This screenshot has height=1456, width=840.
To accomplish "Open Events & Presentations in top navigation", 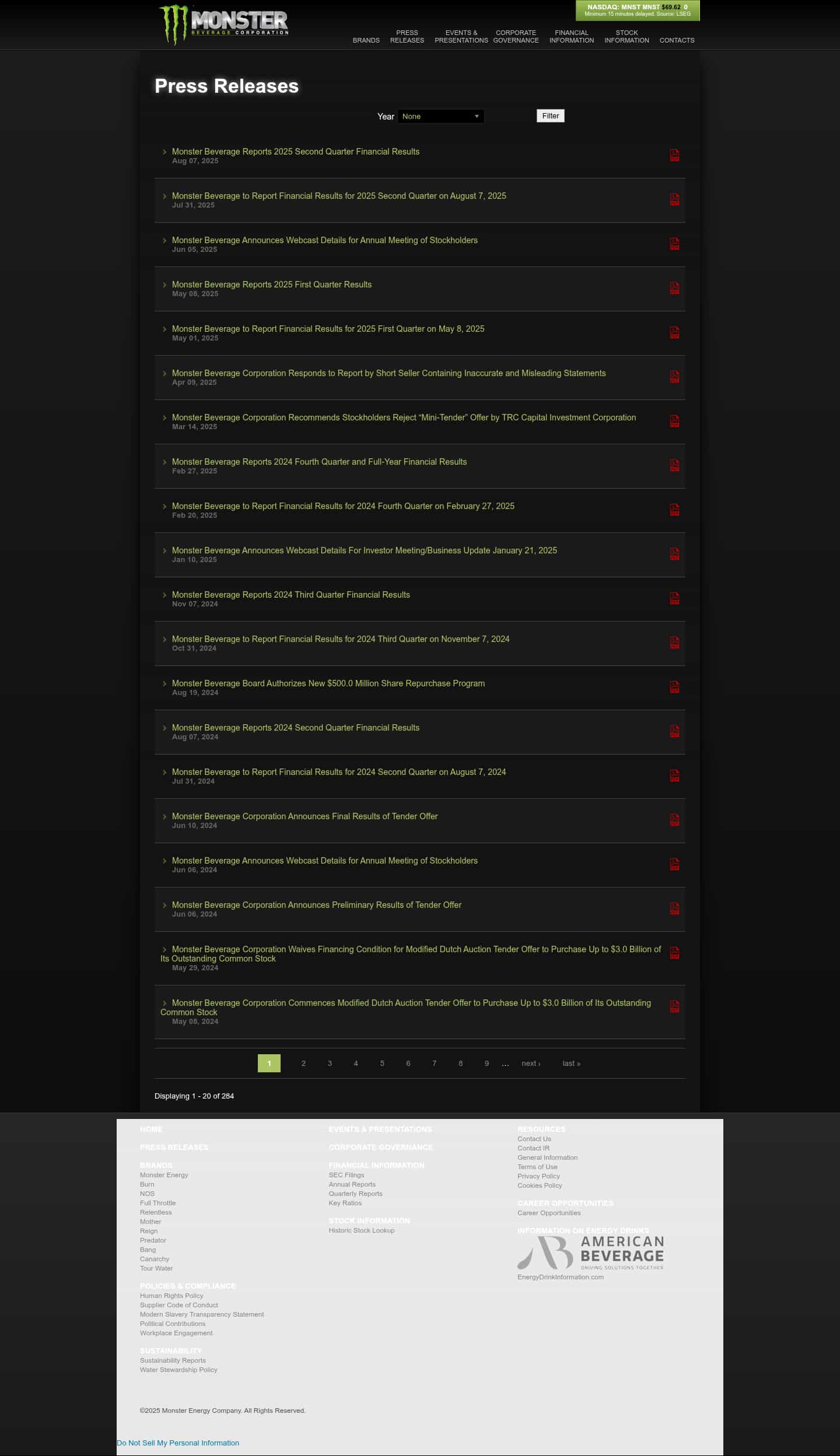I will point(461,37).
